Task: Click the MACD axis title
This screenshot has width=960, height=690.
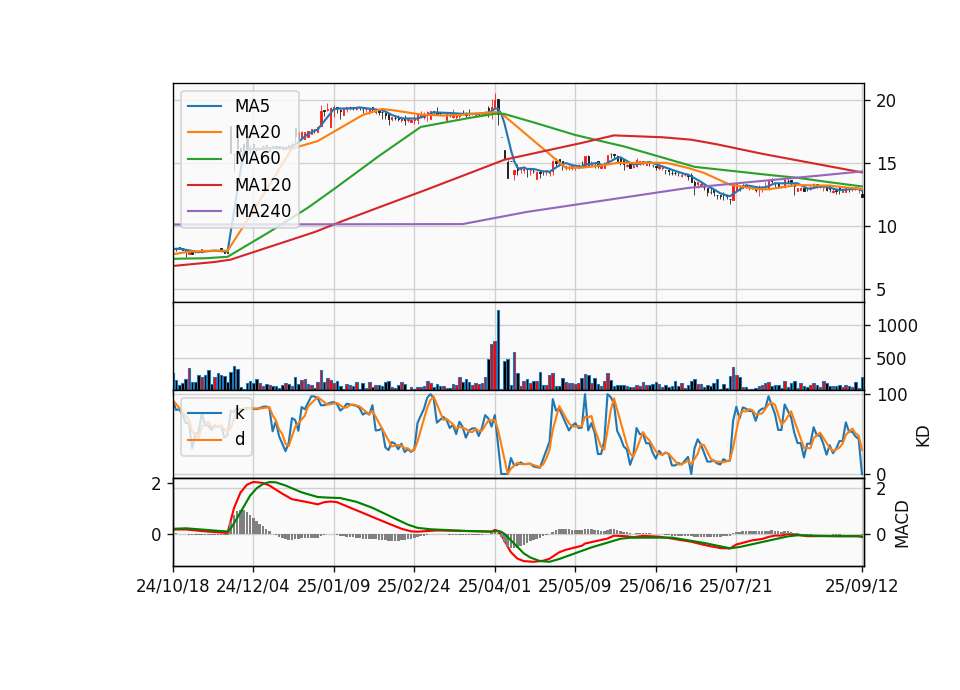Action: pyautogui.click(x=902, y=524)
